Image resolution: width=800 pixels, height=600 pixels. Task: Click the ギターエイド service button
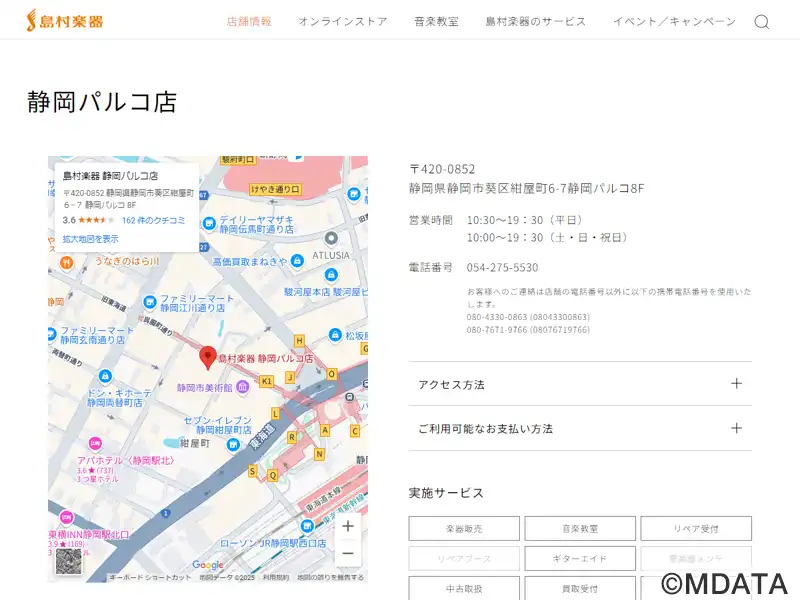(580, 559)
